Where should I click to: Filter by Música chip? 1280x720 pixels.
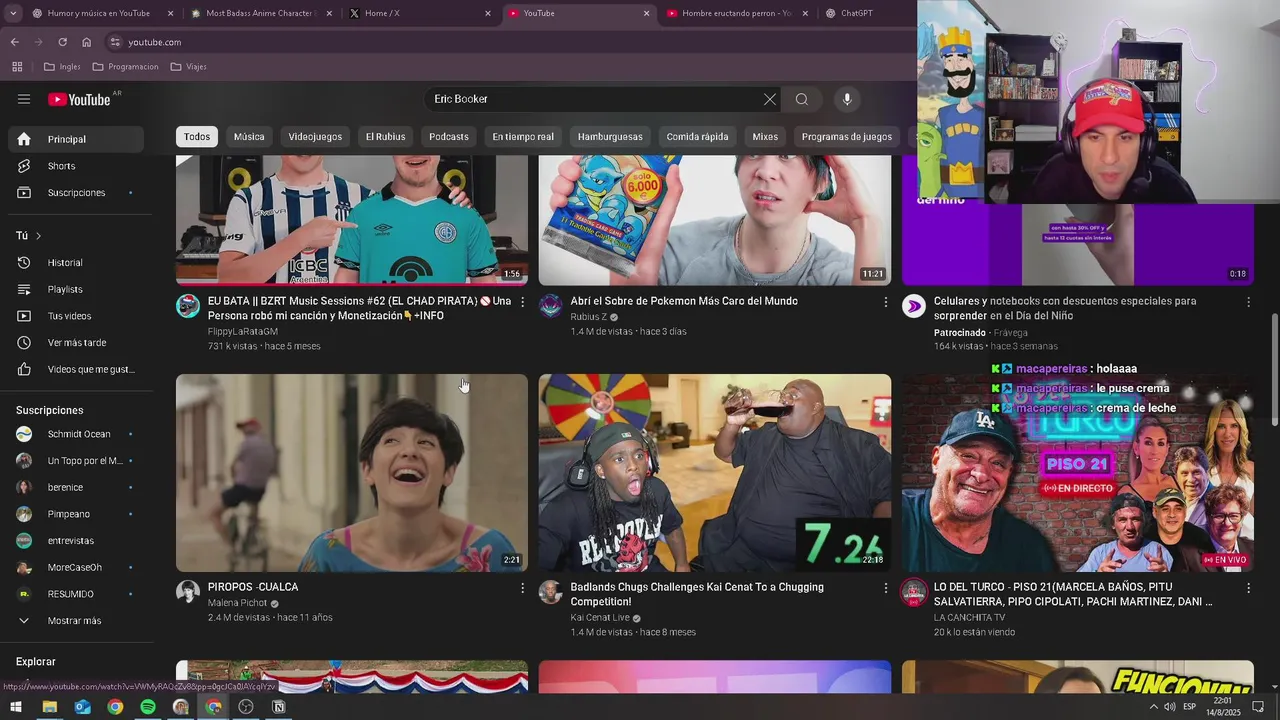point(249,137)
